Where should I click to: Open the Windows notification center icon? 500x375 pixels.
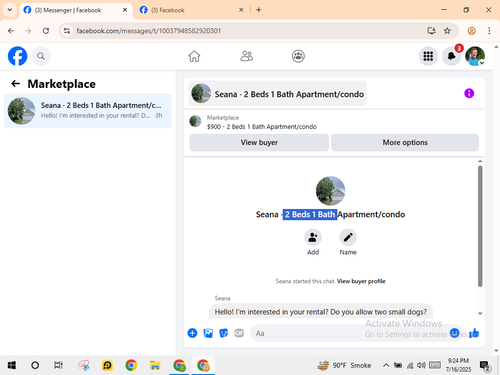pos(485,366)
